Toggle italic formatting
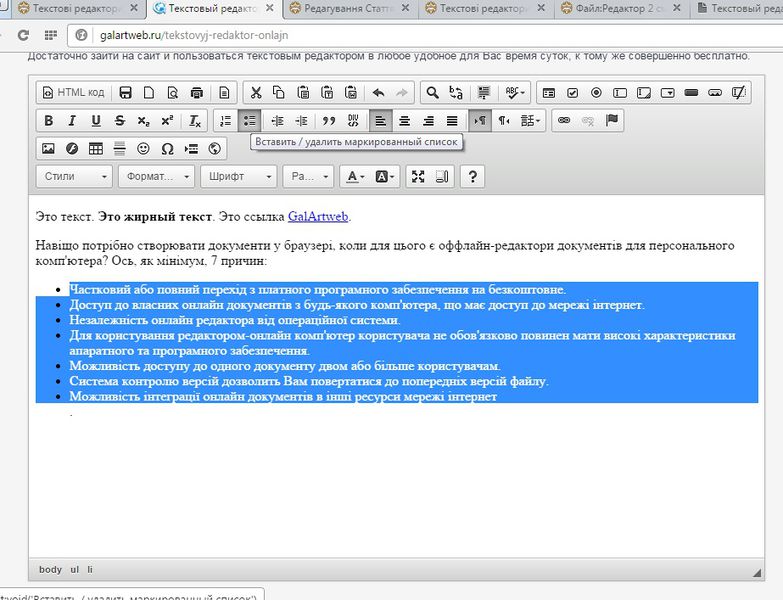The height and width of the screenshot is (600, 783). pos(72,121)
